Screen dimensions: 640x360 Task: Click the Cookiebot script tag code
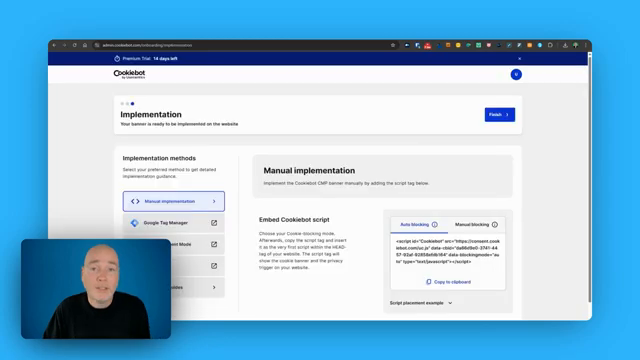pos(448,251)
